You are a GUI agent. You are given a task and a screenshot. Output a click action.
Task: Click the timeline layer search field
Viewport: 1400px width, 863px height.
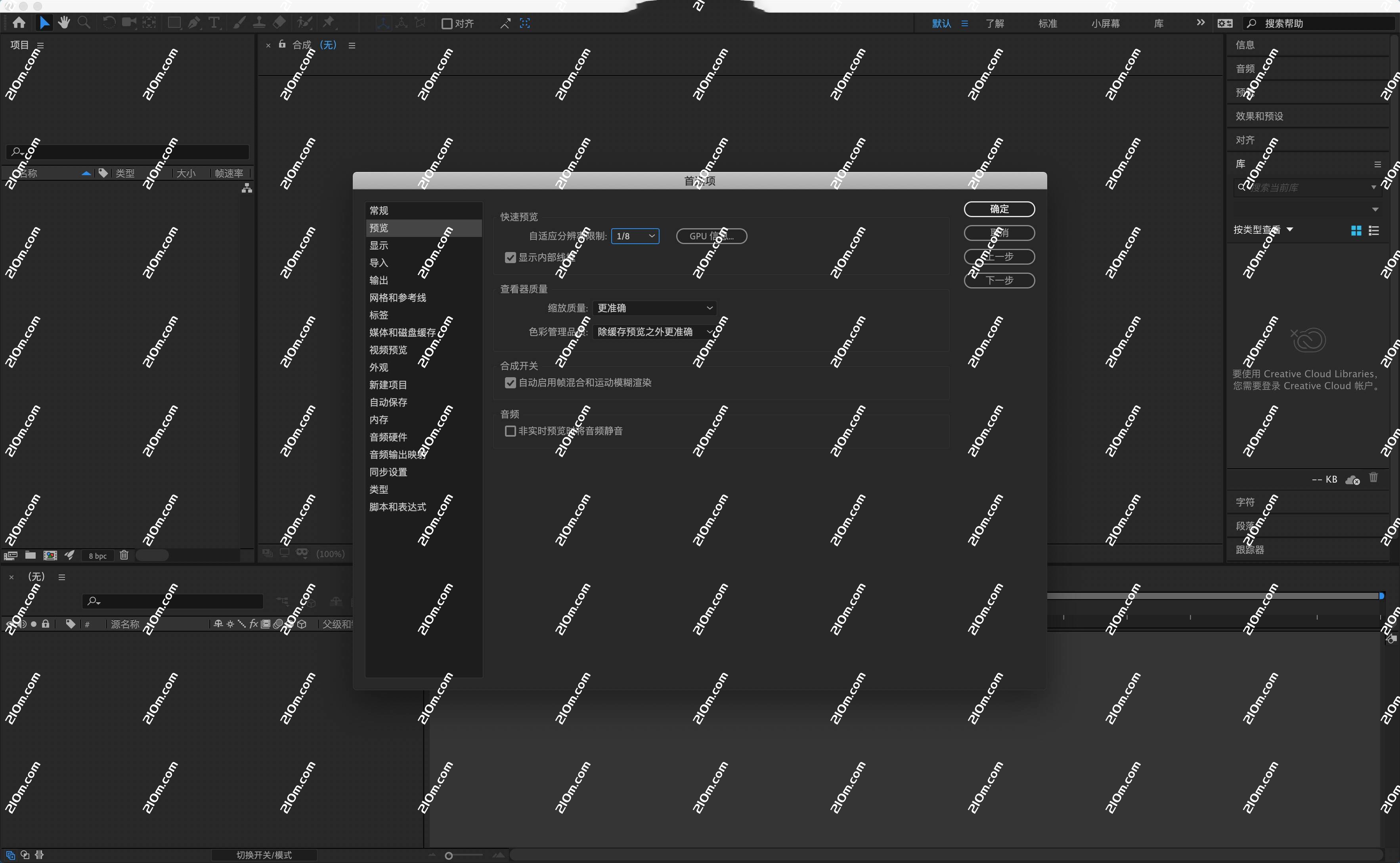(x=173, y=601)
